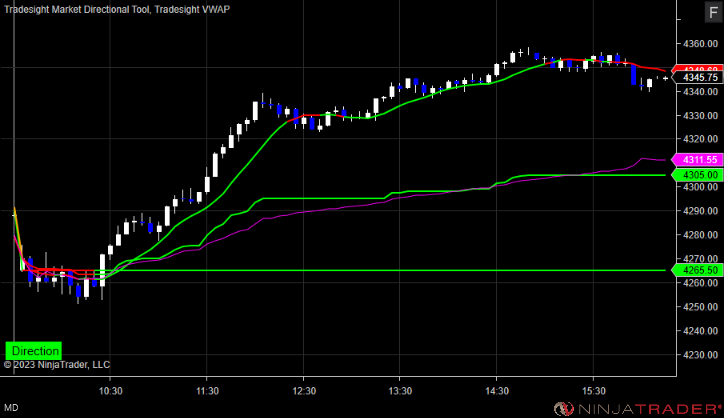Viewport: 724px width, 418px height.
Task: Click the 4270.00 price axis label
Action: (700, 259)
